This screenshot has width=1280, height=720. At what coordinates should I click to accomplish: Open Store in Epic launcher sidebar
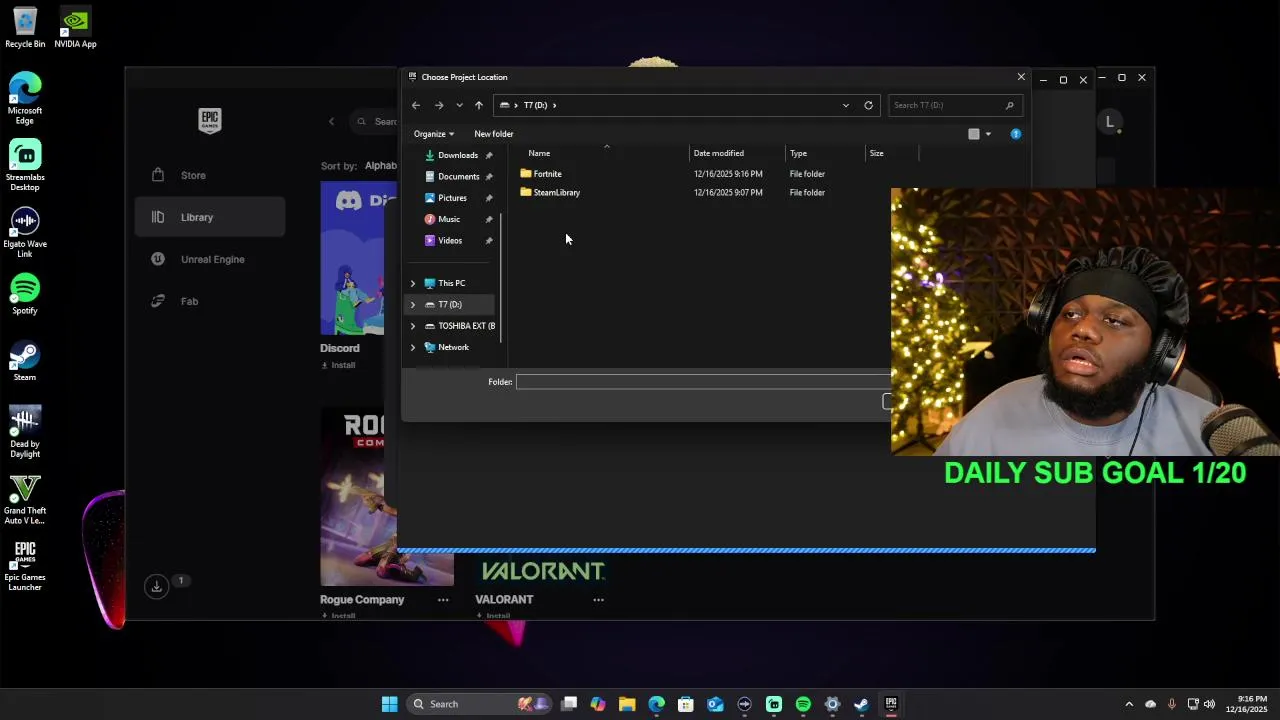coord(210,175)
